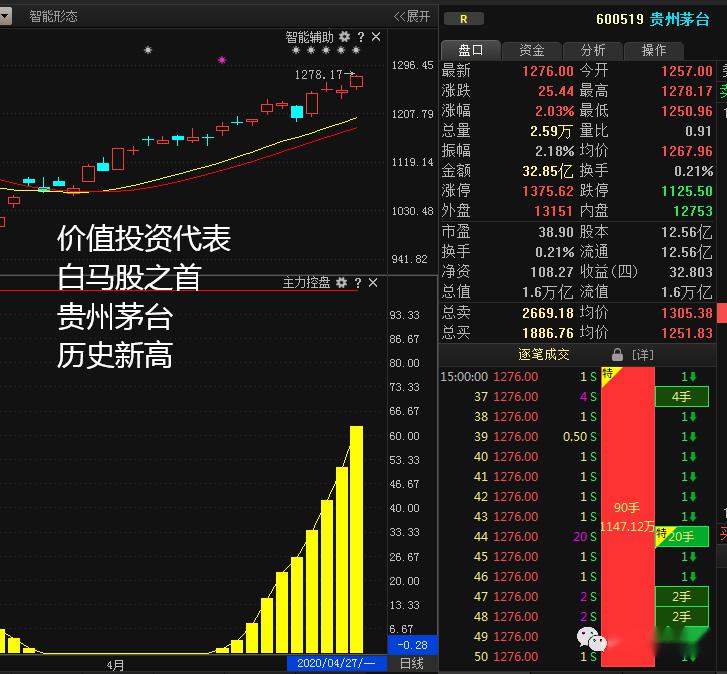Click the 总买 value 1886.76
The height and width of the screenshot is (674, 727).
tap(548, 333)
